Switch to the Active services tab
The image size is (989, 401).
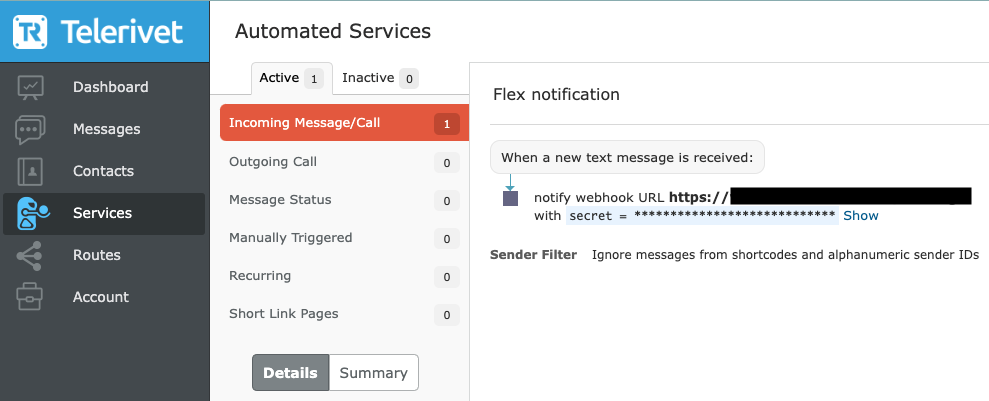[291, 78]
